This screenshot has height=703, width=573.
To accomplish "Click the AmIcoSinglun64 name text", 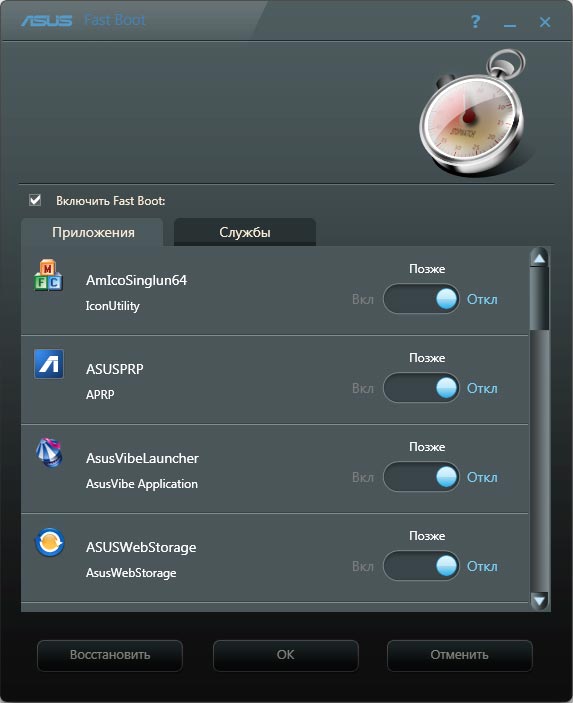I will point(136,281).
